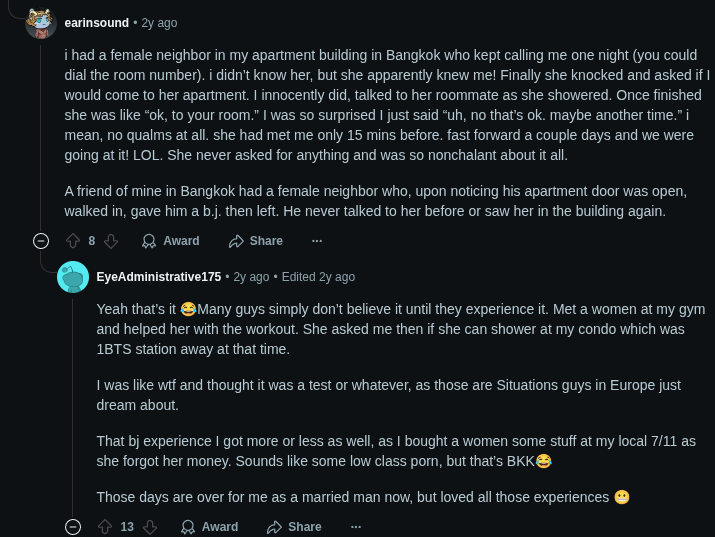
Task: Click earinsound's avatar image
Action: click(41, 23)
